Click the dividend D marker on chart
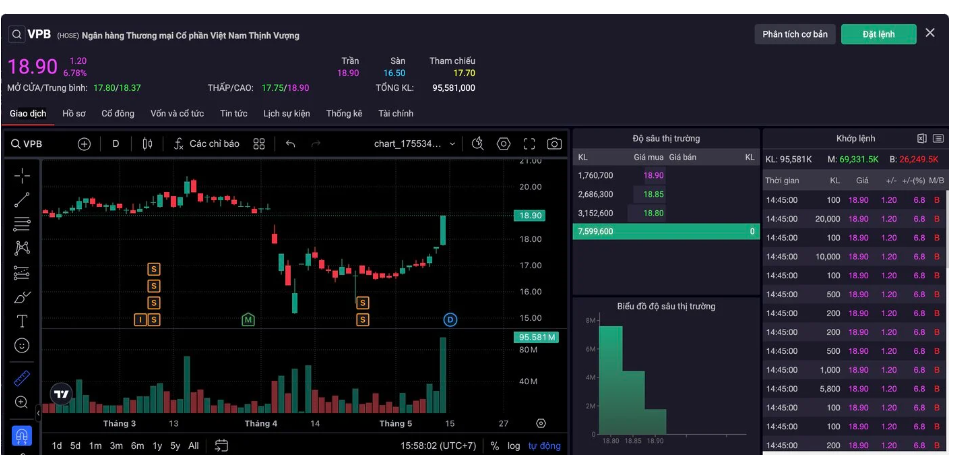956x455 pixels. point(450,320)
